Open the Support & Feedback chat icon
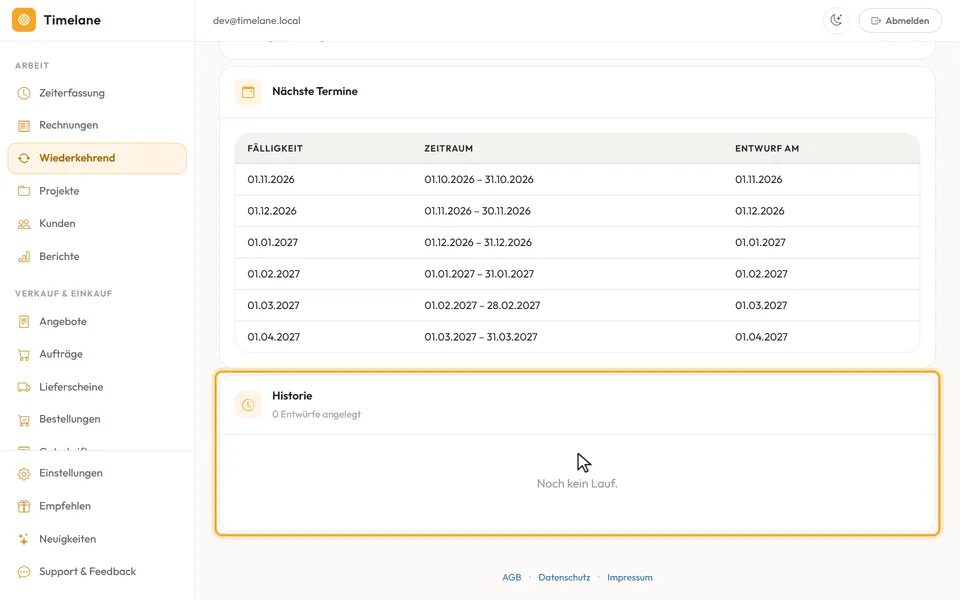960x600 pixels. (x=24, y=572)
